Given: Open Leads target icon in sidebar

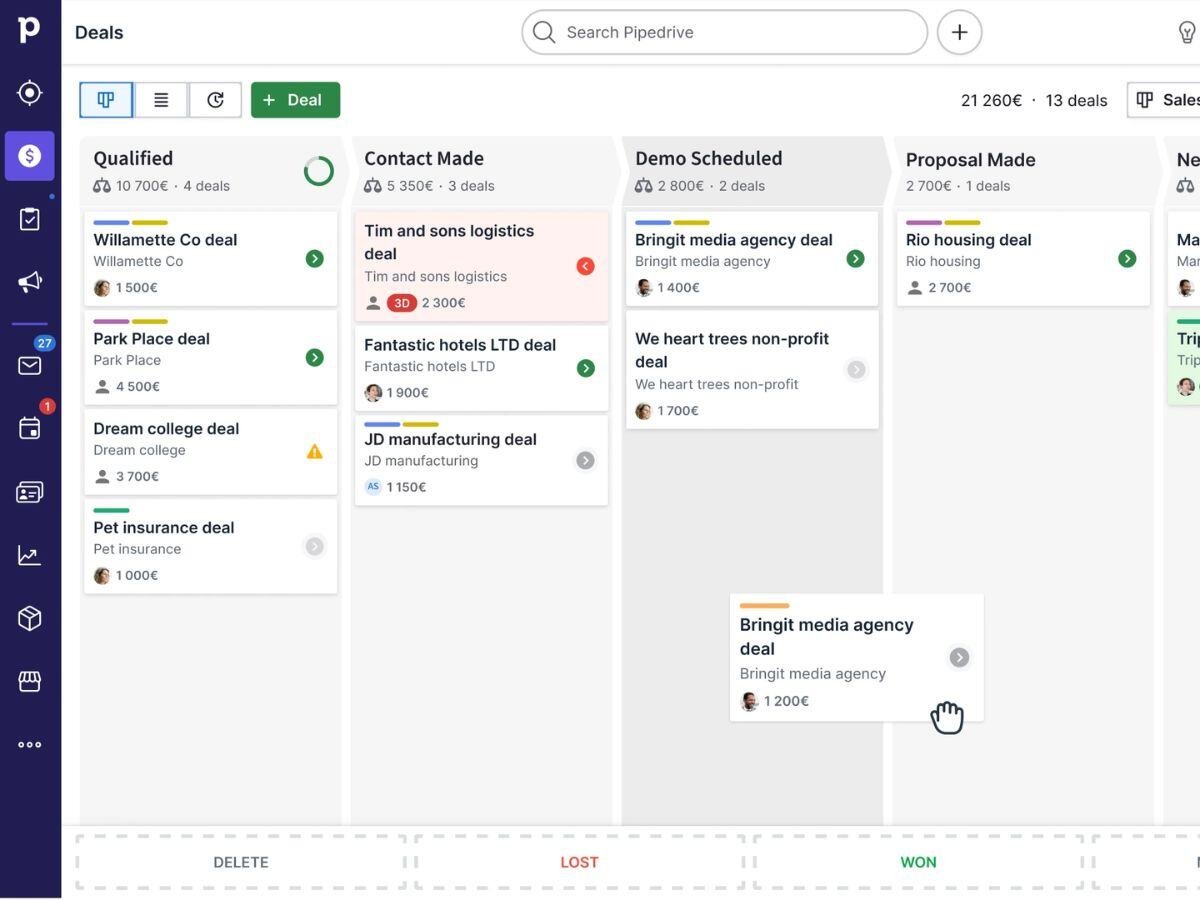Looking at the screenshot, I should pos(30,93).
